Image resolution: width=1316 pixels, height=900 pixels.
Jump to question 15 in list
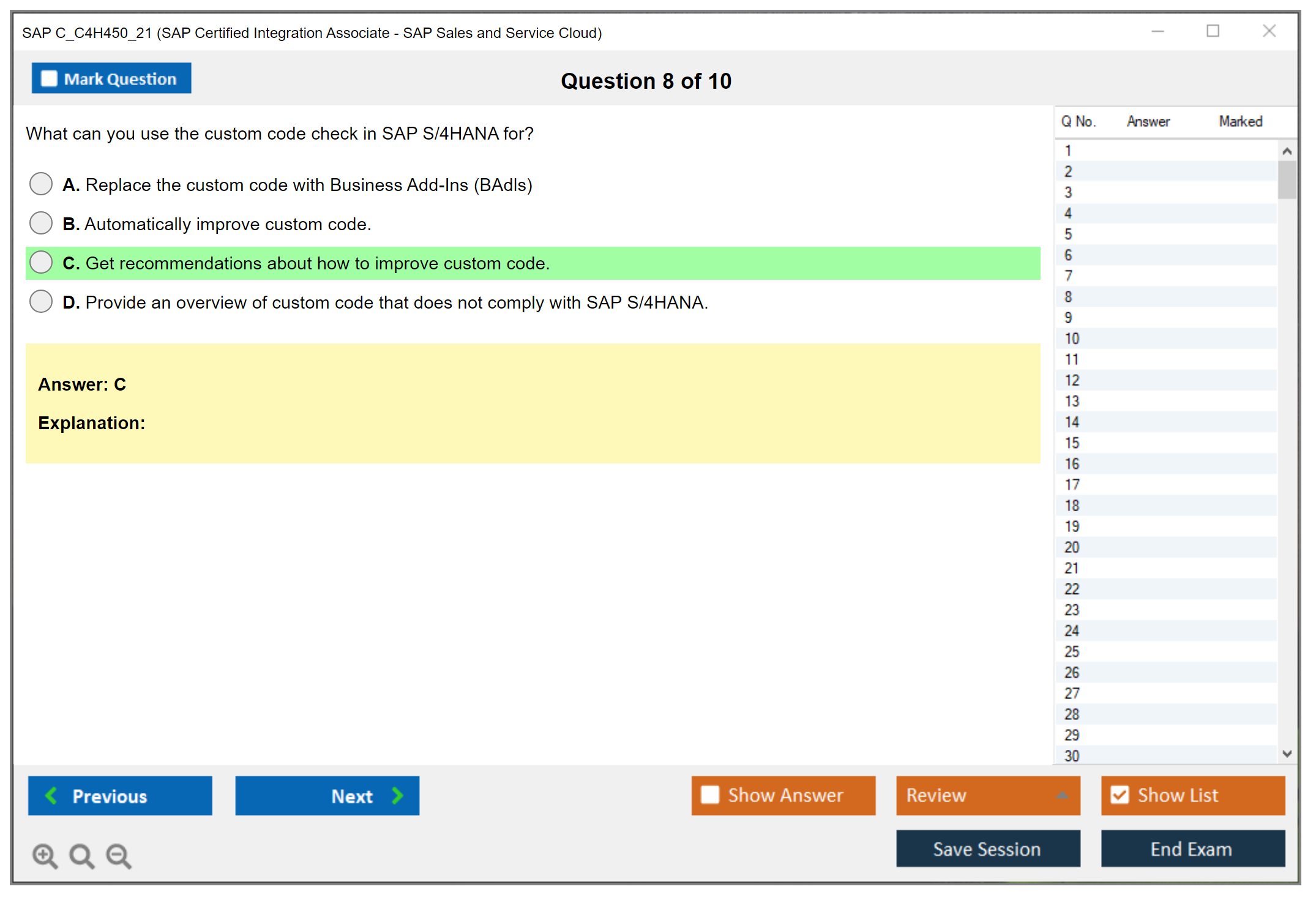1072,443
